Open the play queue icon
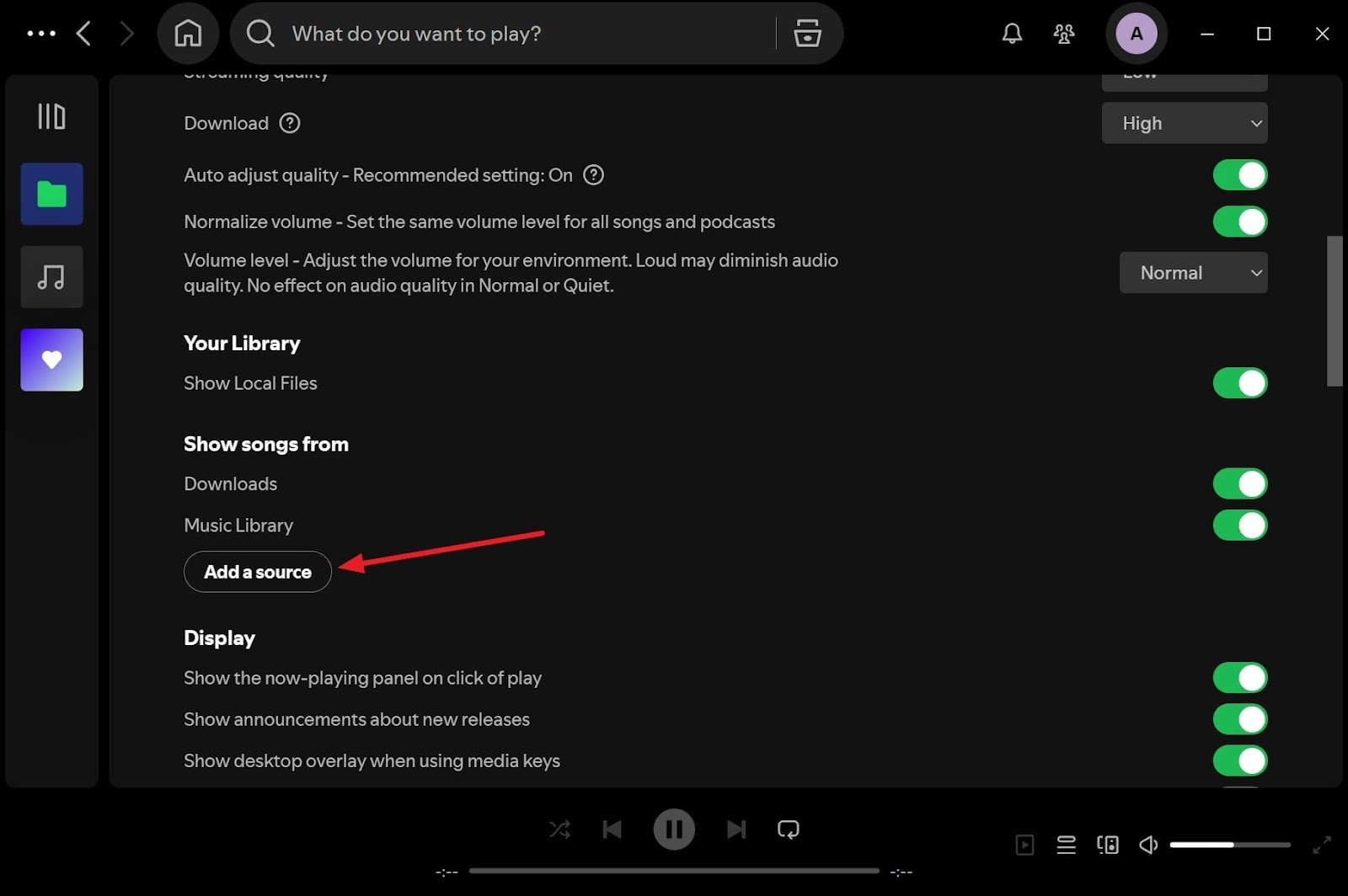1348x896 pixels. pos(1067,845)
